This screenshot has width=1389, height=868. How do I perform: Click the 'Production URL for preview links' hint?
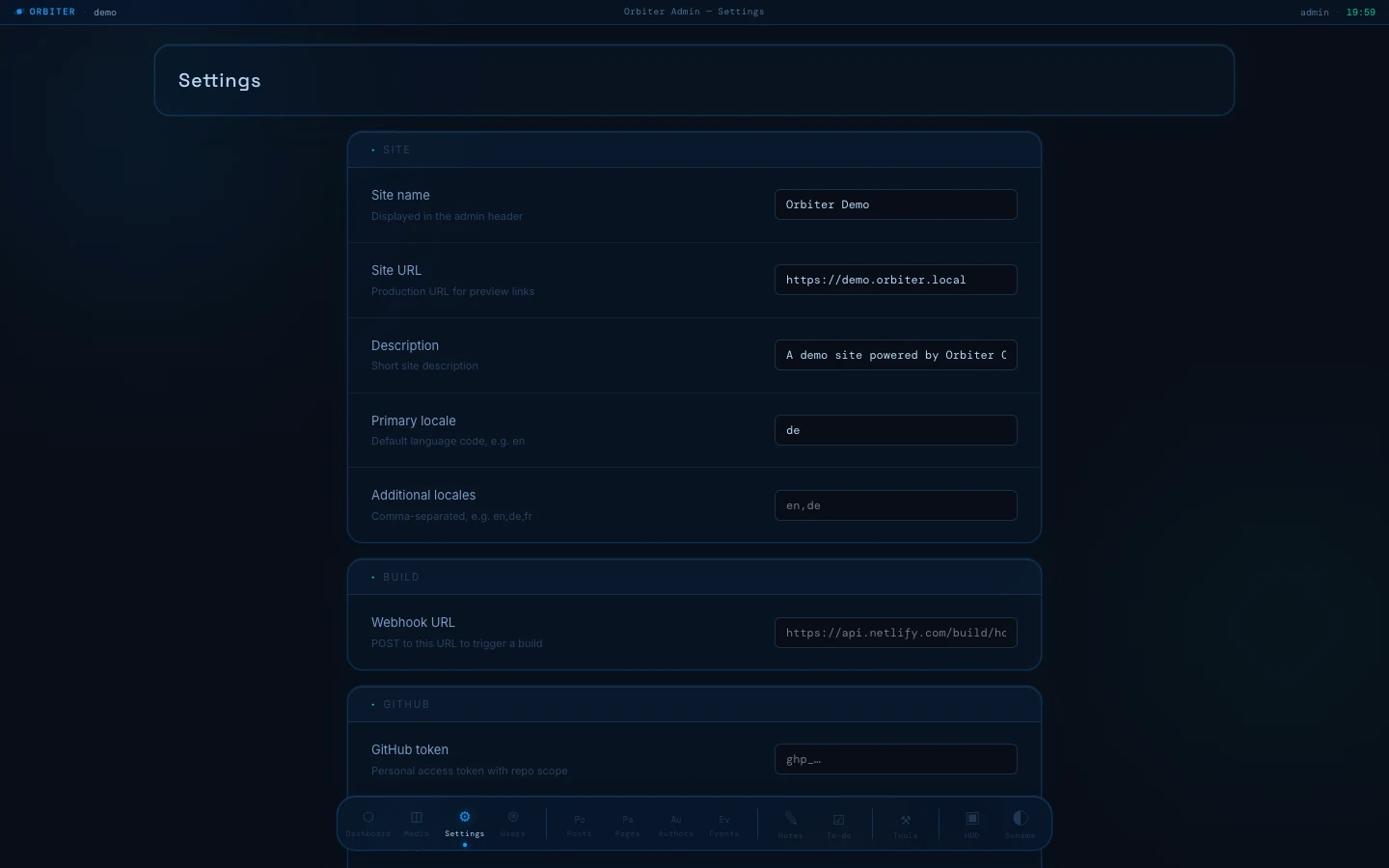(452, 291)
